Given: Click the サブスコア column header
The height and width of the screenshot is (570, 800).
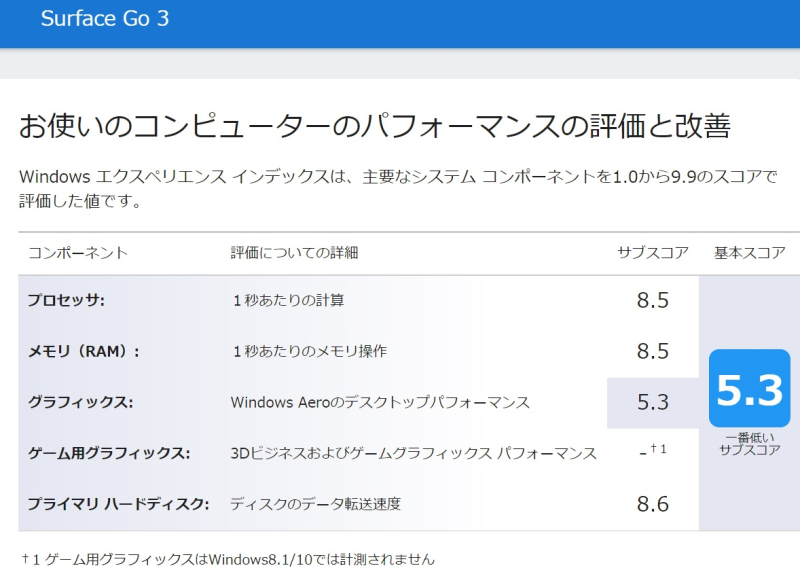Looking at the screenshot, I should tap(653, 253).
